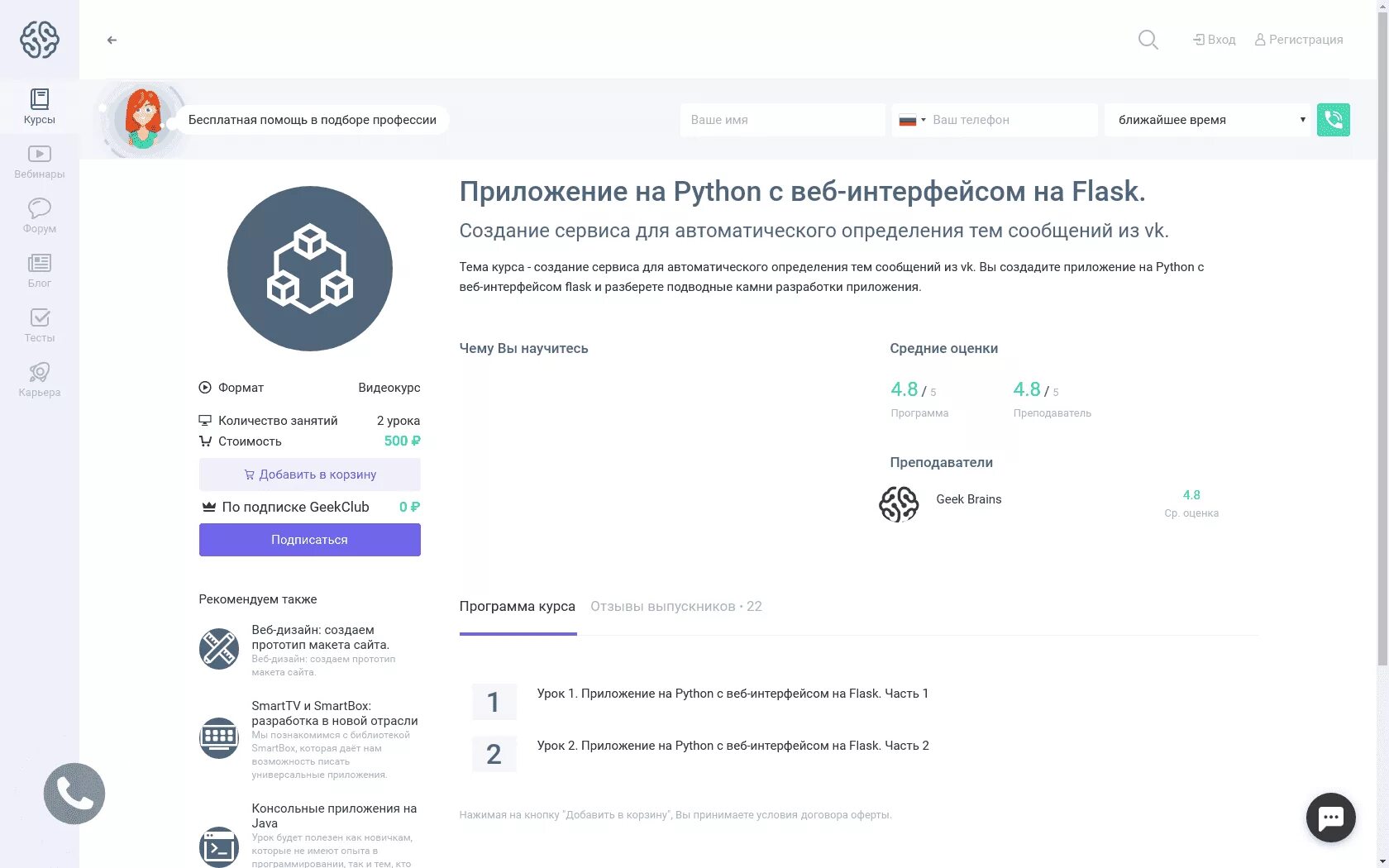Click the course title heading about Flask
This screenshot has height=868, width=1389.
tap(803, 191)
